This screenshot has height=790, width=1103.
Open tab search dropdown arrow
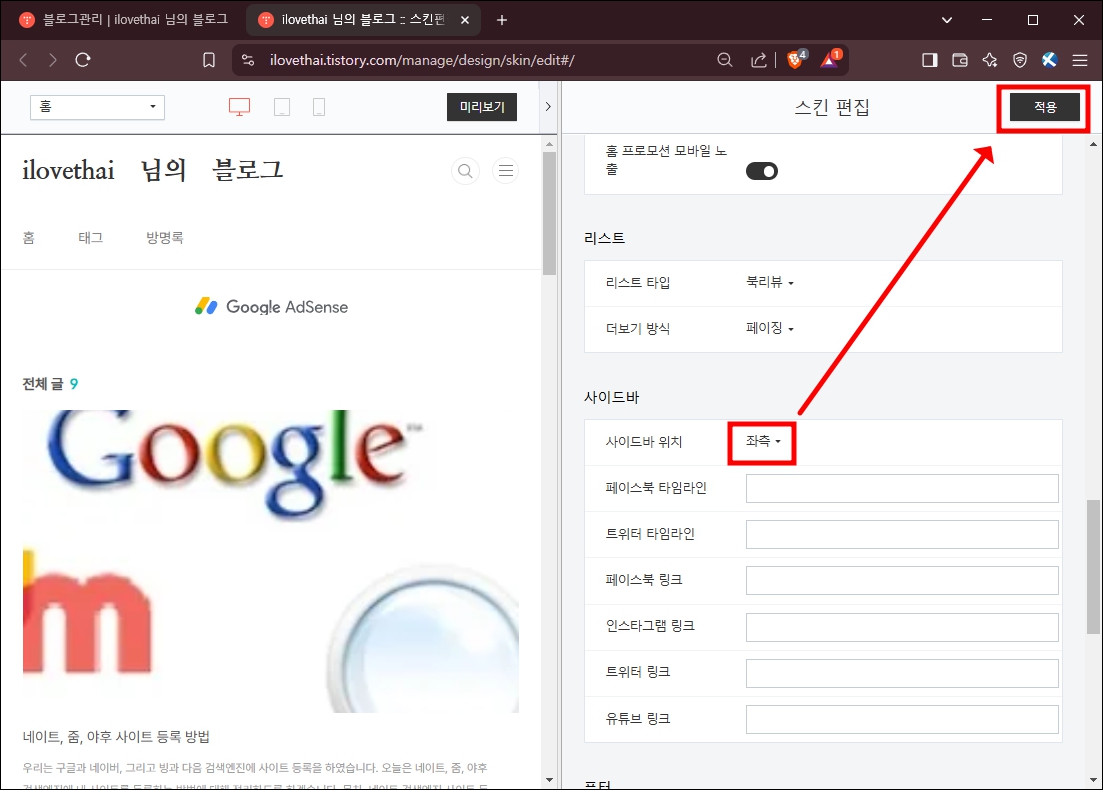click(947, 20)
